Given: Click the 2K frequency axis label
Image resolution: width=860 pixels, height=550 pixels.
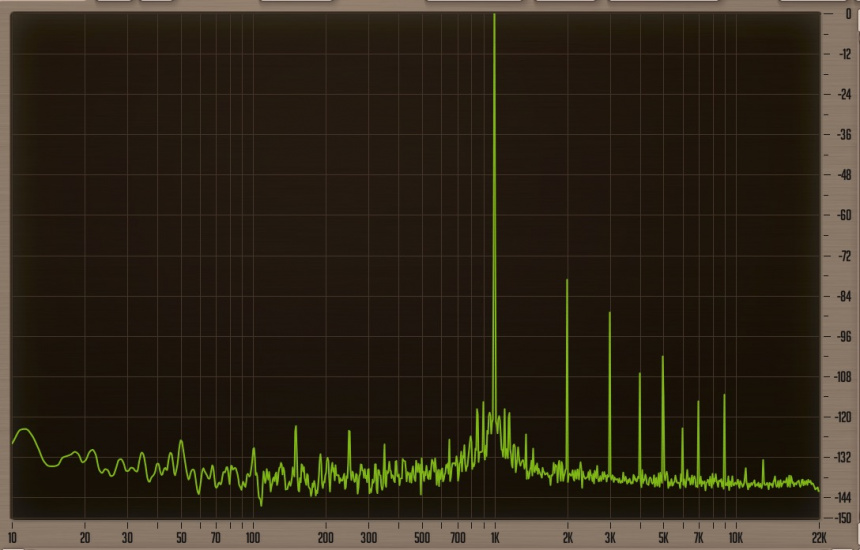Looking at the screenshot, I should 568,537.
